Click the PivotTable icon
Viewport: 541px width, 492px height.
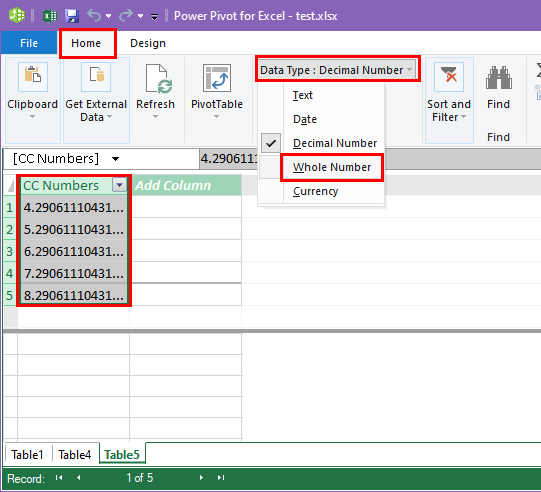click(217, 78)
